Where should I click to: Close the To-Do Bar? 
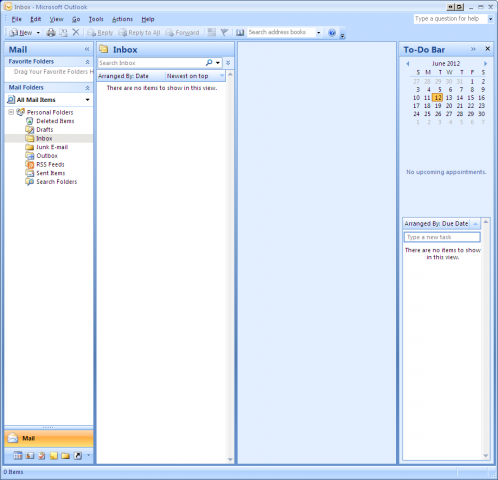coord(487,49)
